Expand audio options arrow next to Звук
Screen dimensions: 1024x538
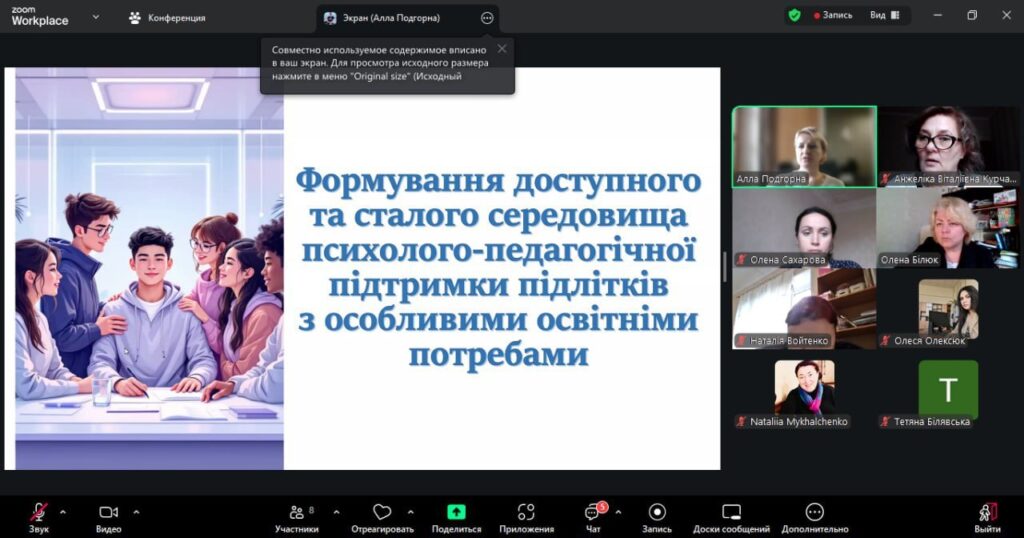click(x=63, y=512)
